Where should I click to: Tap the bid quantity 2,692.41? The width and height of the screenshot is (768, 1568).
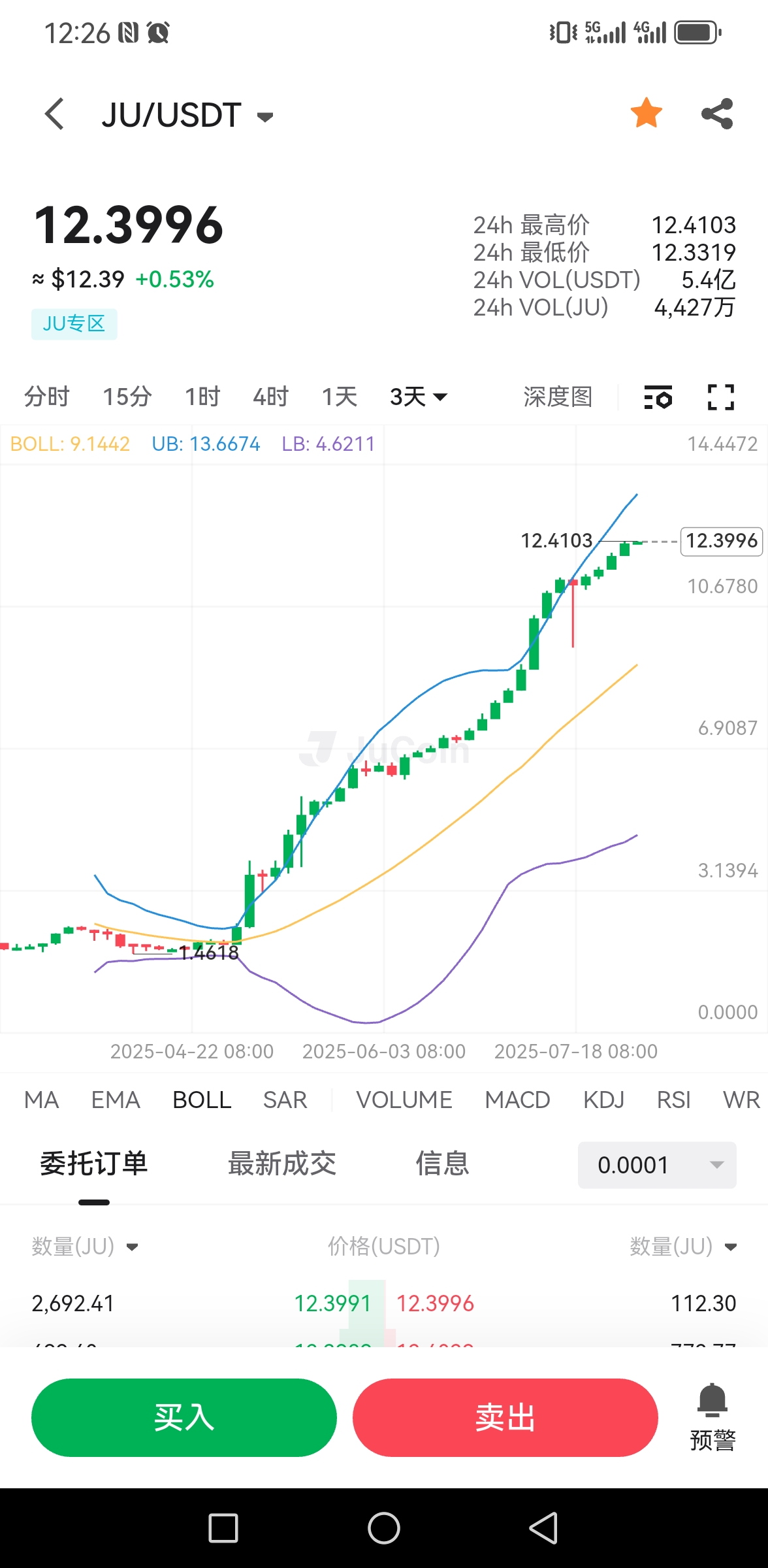click(x=73, y=1303)
